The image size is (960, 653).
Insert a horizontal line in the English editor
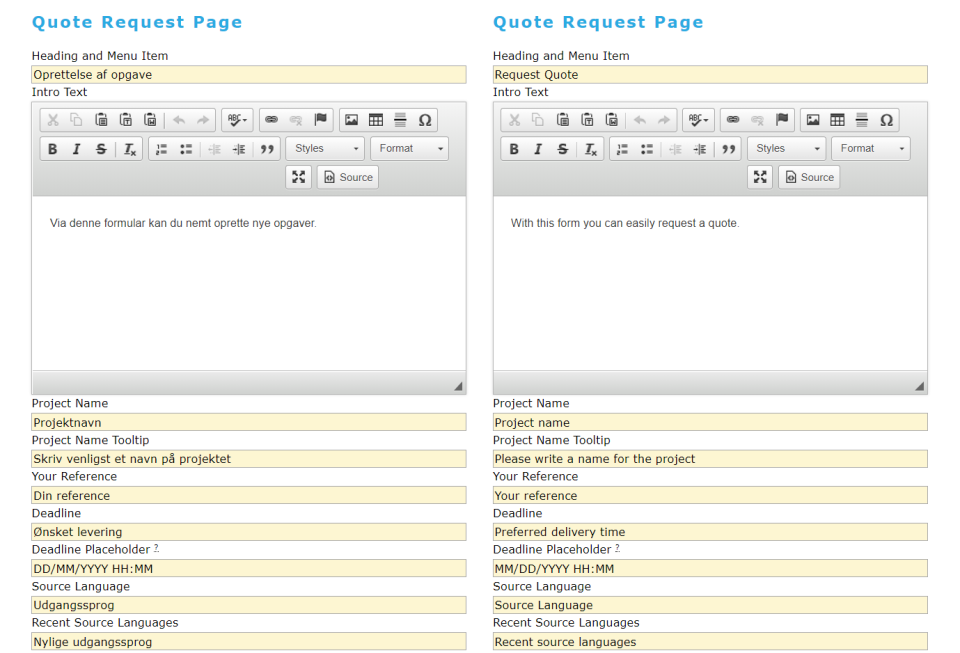coord(862,120)
